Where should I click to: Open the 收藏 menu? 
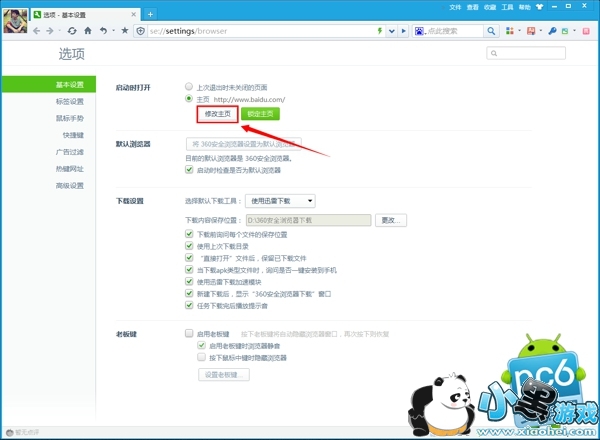490,7
